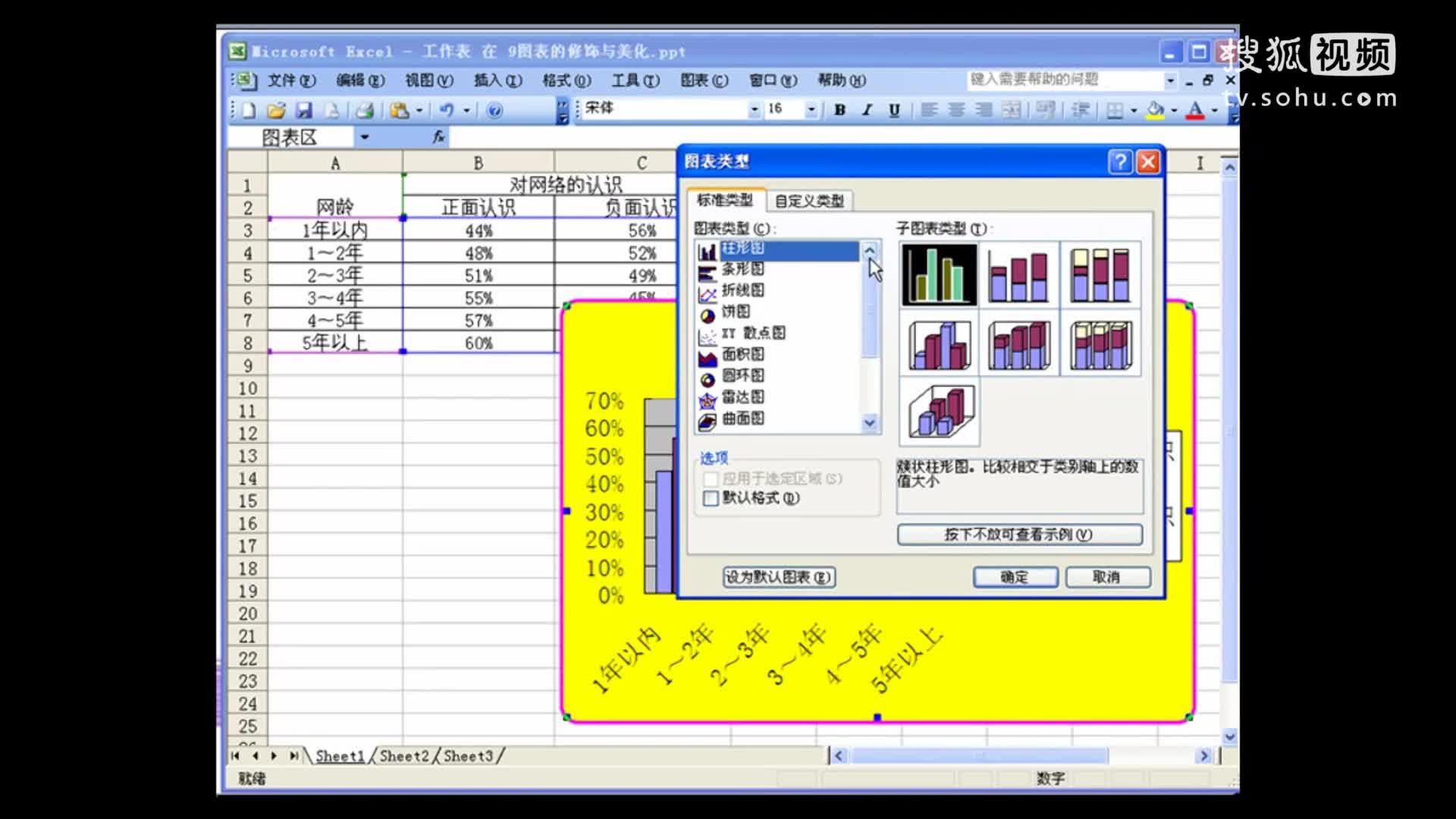Choose the 100% stacked column subtype
This screenshot has height=819, width=1456.
[x=1100, y=275]
